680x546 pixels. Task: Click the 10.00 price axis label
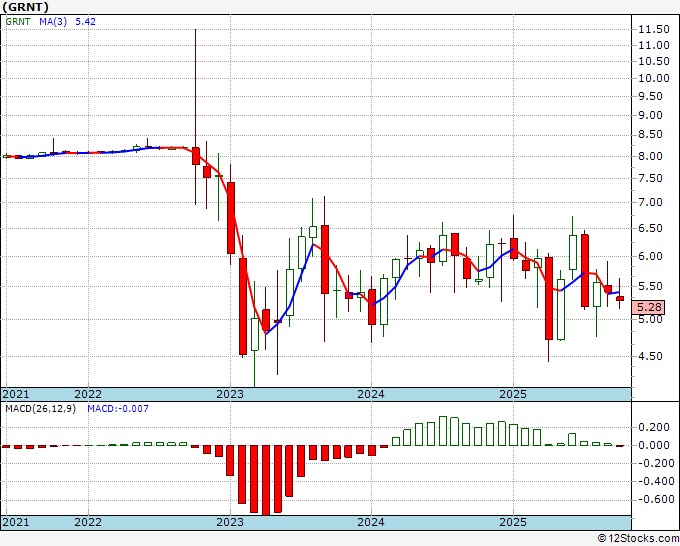point(654,78)
